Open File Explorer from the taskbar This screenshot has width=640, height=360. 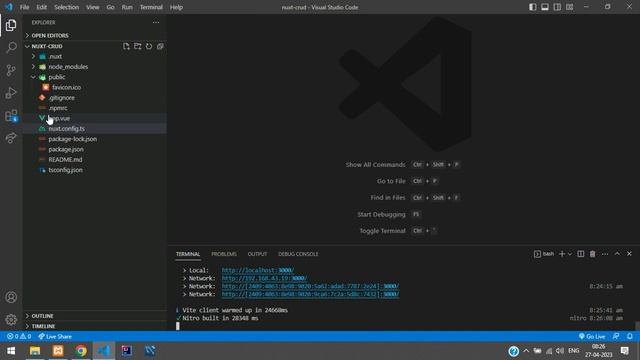coord(35,351)
